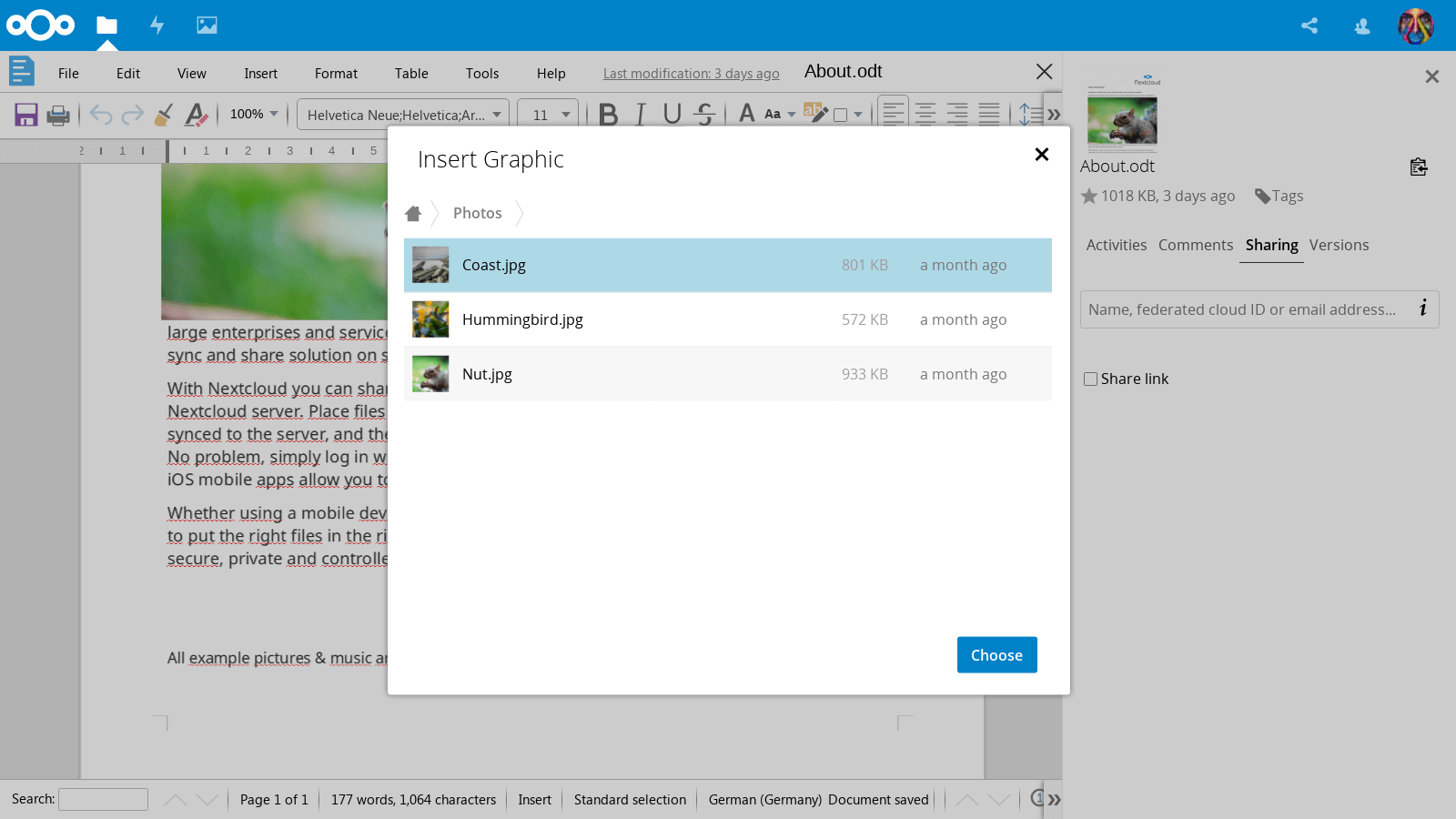
Task: Click the About.odt preview thumbnail in sidebar
Action: [1122, 113]
